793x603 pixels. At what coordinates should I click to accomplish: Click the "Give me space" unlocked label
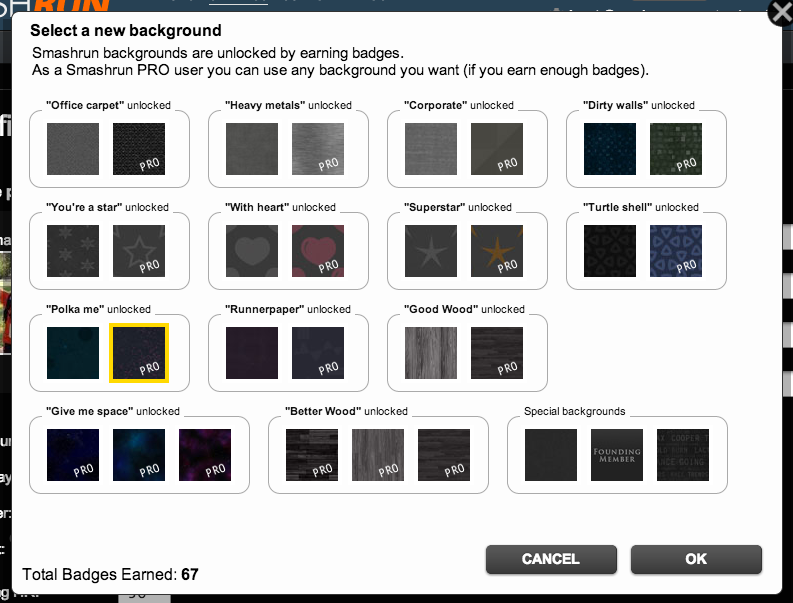tap(113, 411)
